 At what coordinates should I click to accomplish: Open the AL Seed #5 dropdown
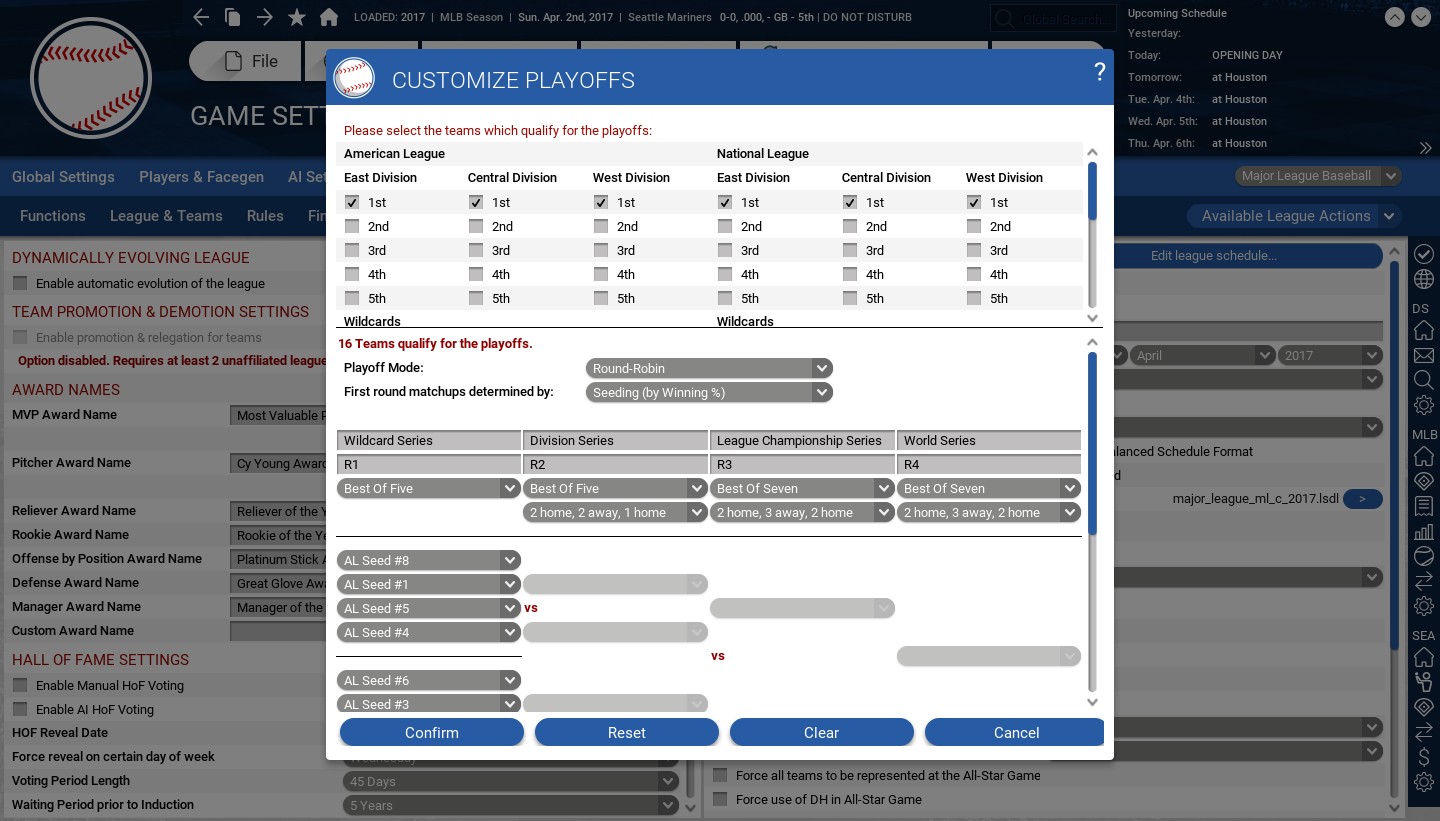[428, 608]
